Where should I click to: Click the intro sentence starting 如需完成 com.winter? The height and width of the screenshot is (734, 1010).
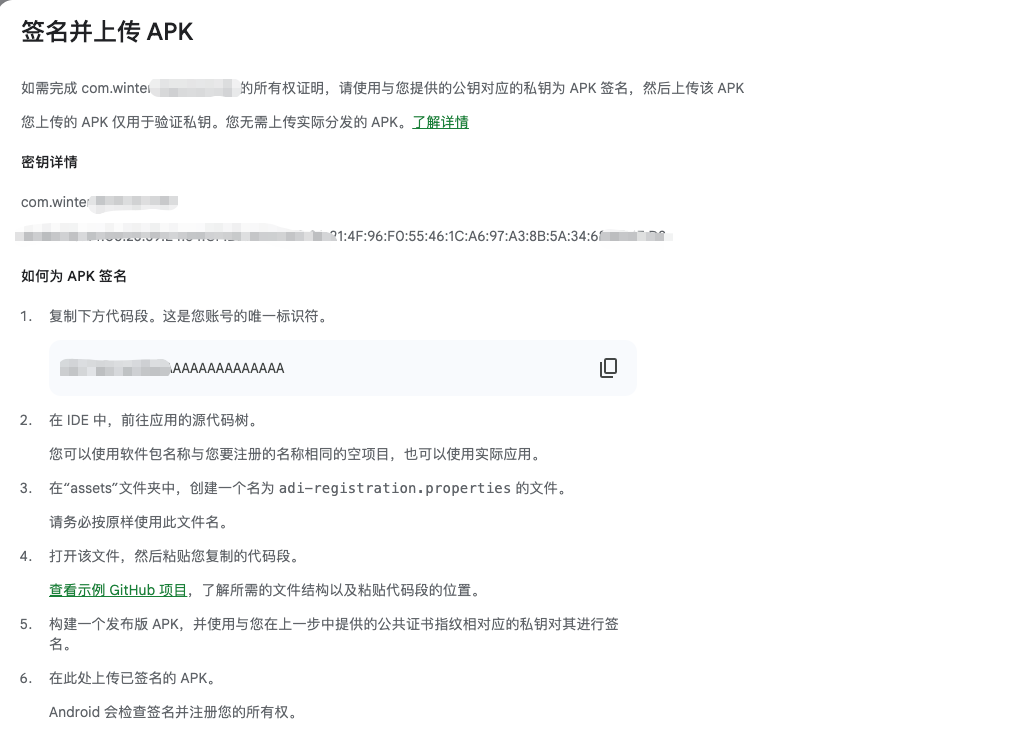(x=383, y=88)
